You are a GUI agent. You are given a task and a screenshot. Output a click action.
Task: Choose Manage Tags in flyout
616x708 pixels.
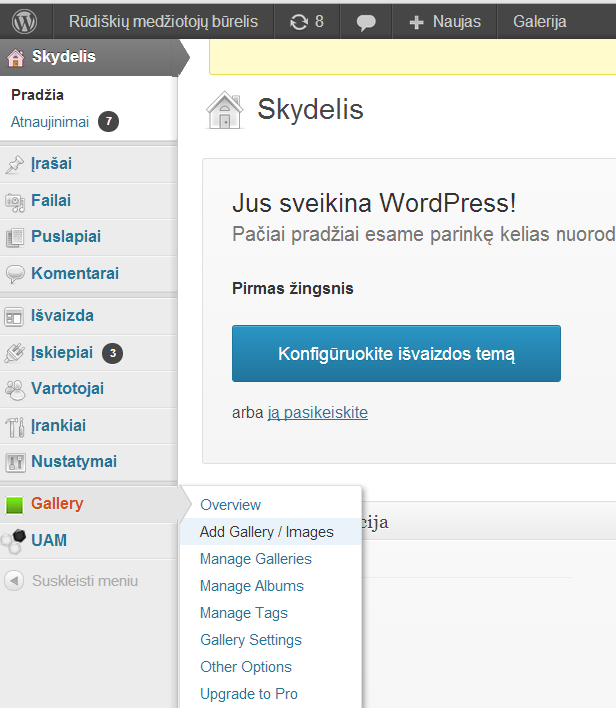coord(243,613)
